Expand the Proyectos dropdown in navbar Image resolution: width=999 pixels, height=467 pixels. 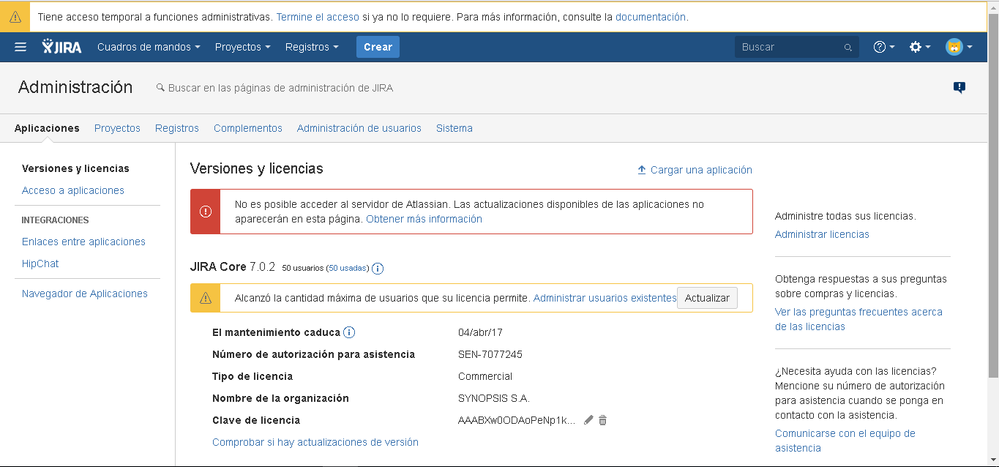pyautogui.click(x=243, y=47)
